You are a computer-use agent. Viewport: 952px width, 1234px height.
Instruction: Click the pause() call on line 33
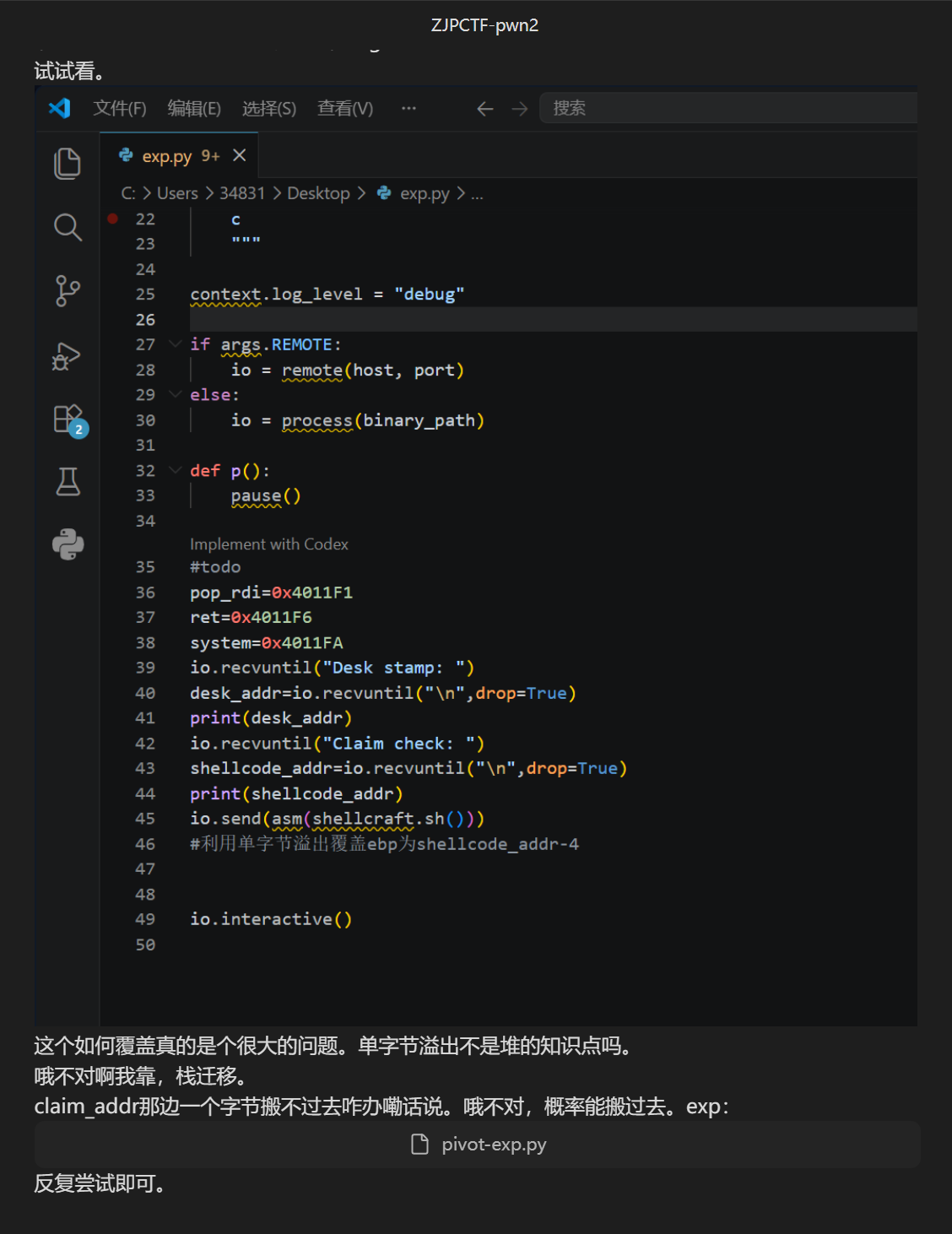click(x=266, y=496)
